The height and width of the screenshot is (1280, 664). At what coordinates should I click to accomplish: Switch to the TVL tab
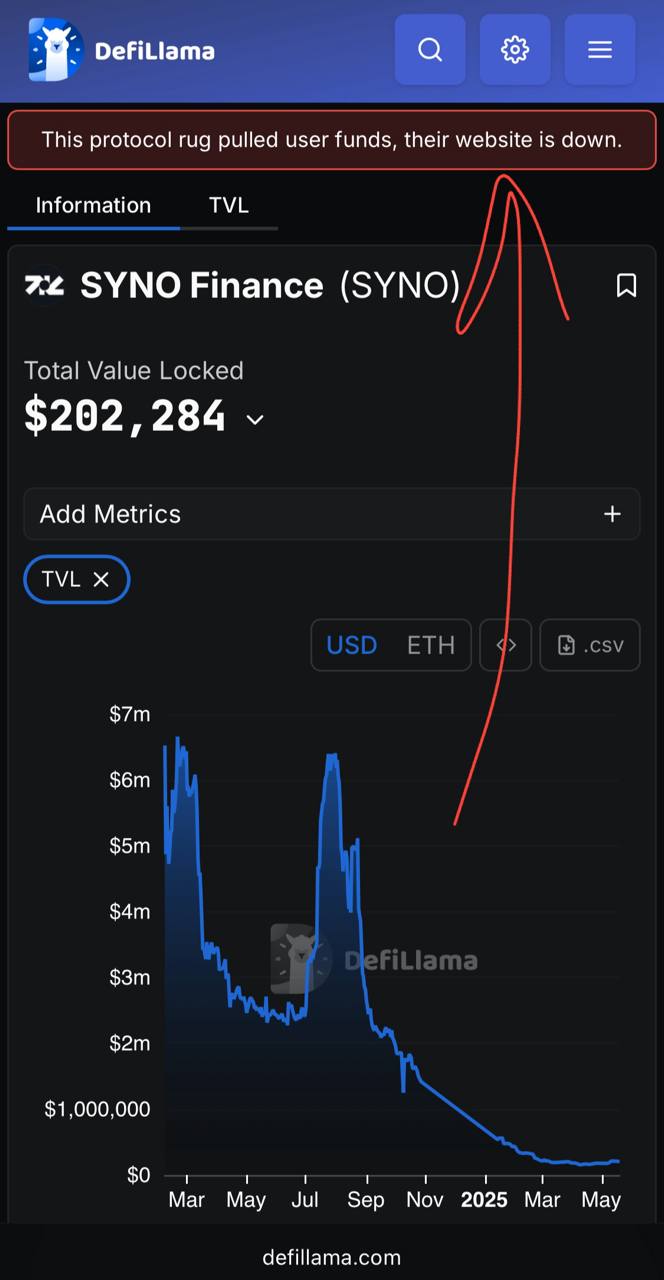pyautogui.click(x=229, y=205)
